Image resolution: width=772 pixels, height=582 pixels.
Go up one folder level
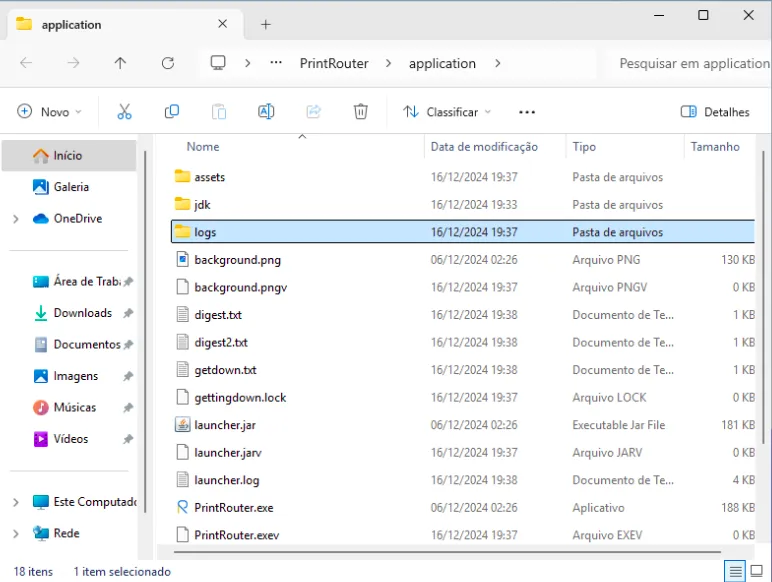pyautogui.click(x=120, y=63)
